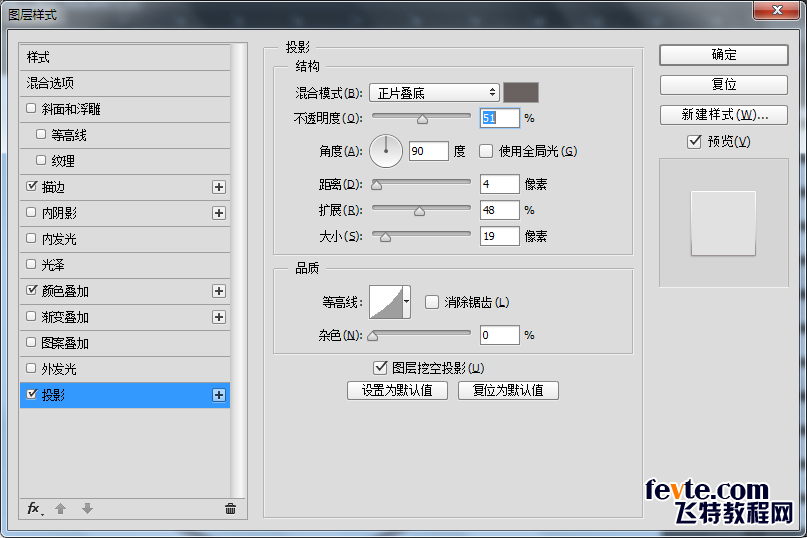This screenshot has height=538, width=807.
Task: Toggle 消除锯齿 checkbox
Action: [x=432, y=302]
